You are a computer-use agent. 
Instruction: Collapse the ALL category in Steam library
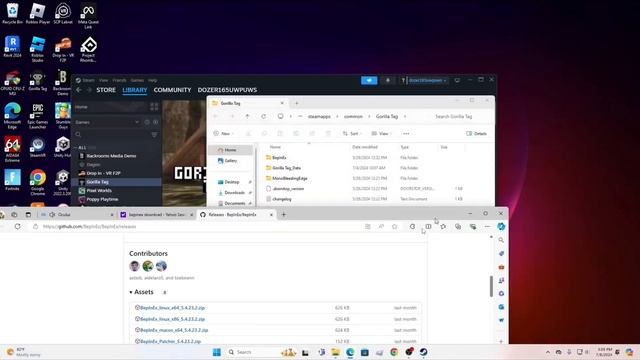pos(76,147)
